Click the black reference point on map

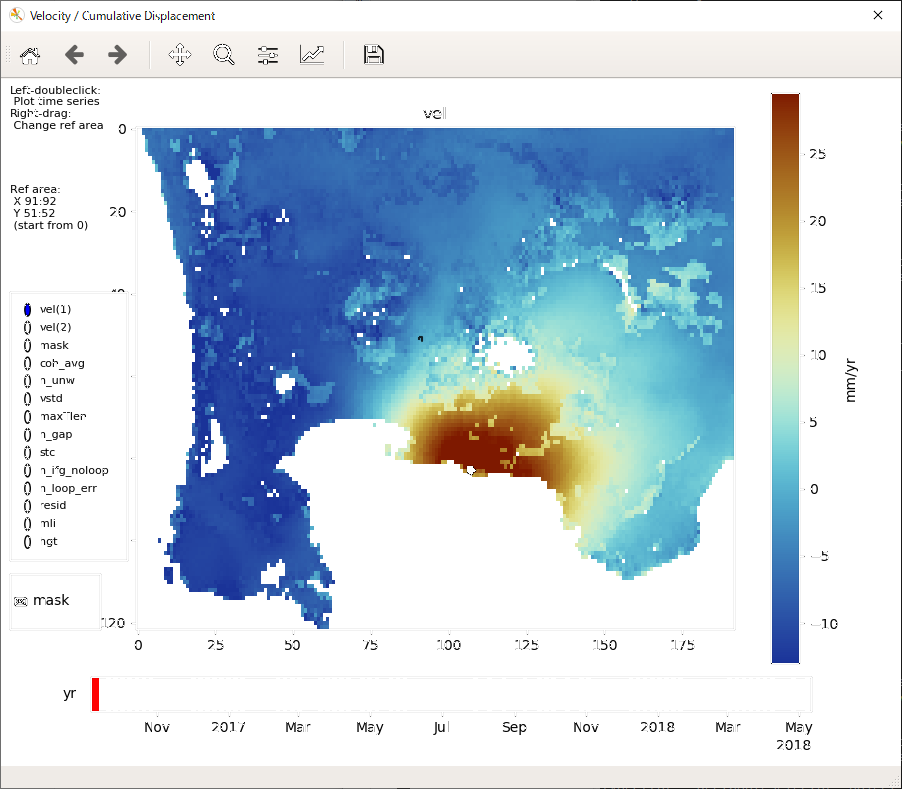[470, 469]
